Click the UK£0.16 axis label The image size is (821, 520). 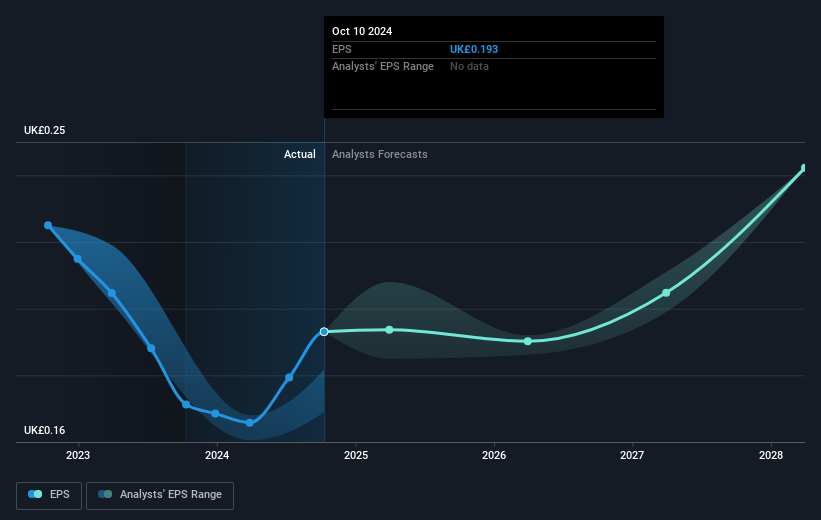45,430
